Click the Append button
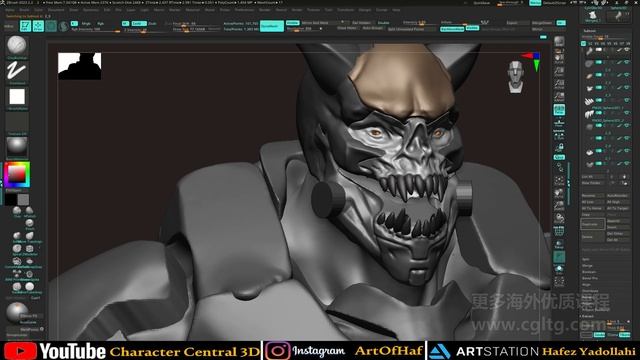 pyautogui.click(x=618, y=221)
